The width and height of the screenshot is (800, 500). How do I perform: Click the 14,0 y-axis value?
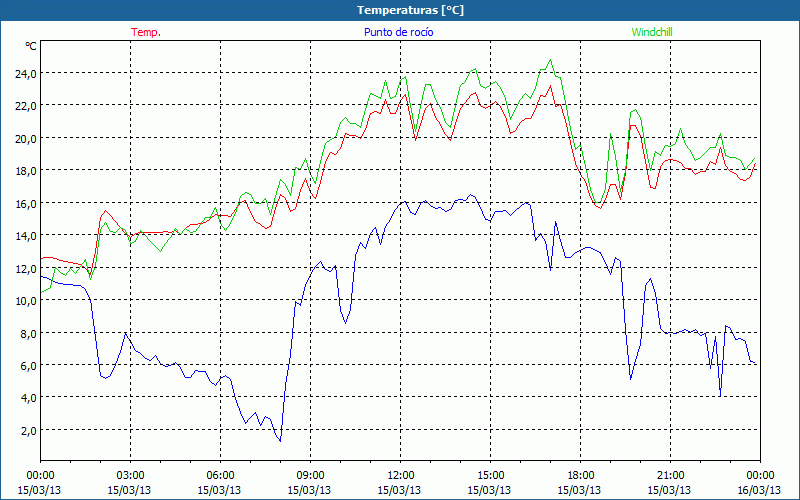point(26,235)
